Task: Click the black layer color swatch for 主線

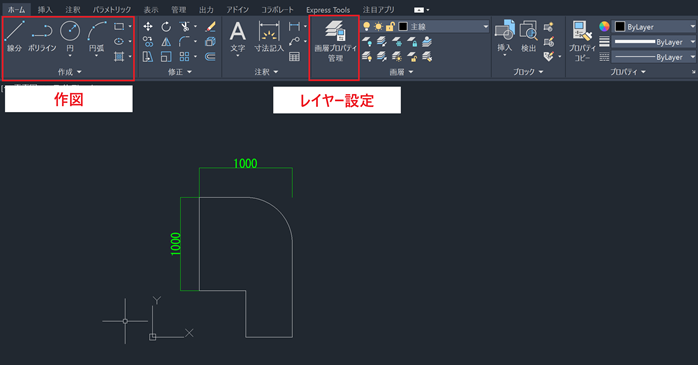Action: 403,27
